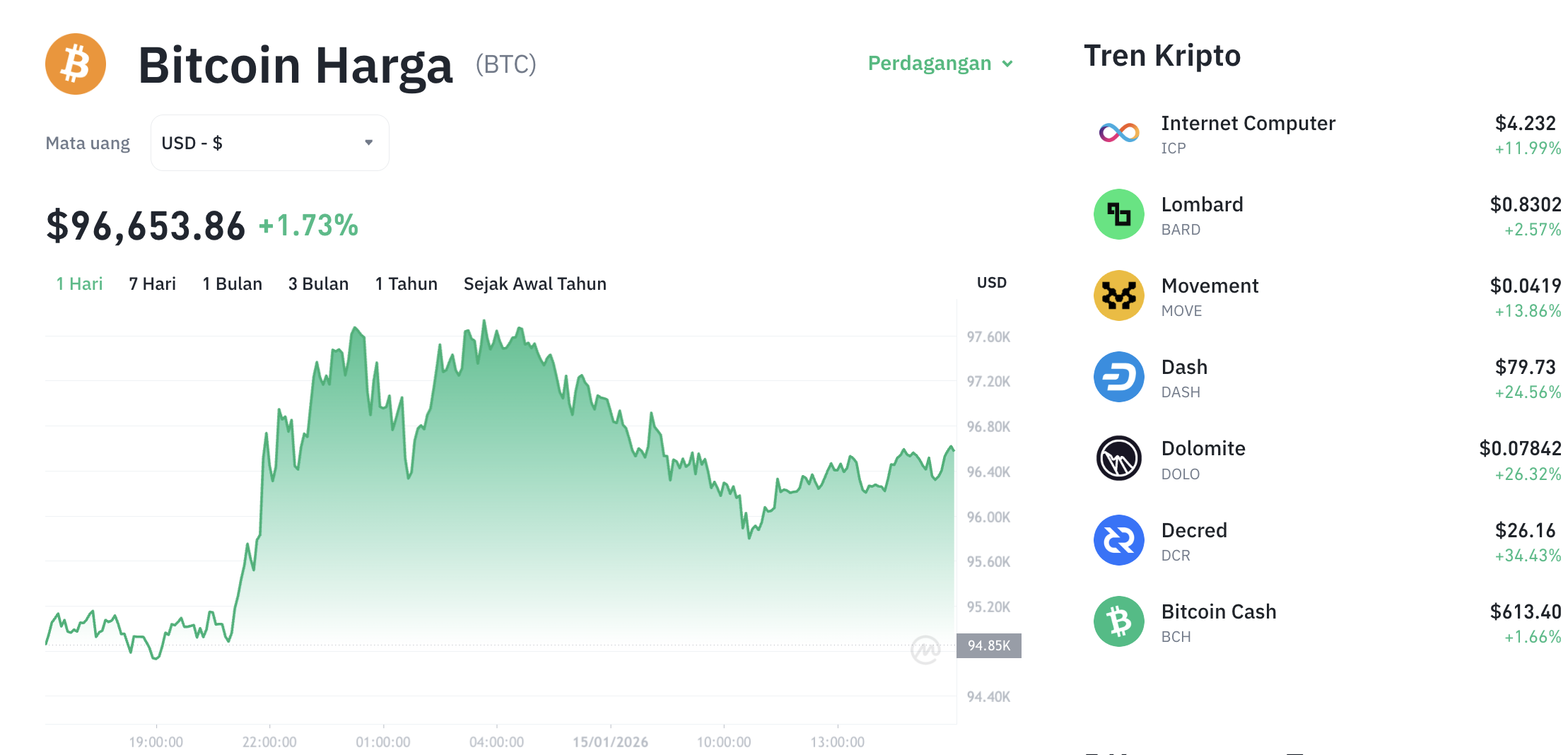Expand the Perdagangan dropdown menu

[x=940, y=63]
